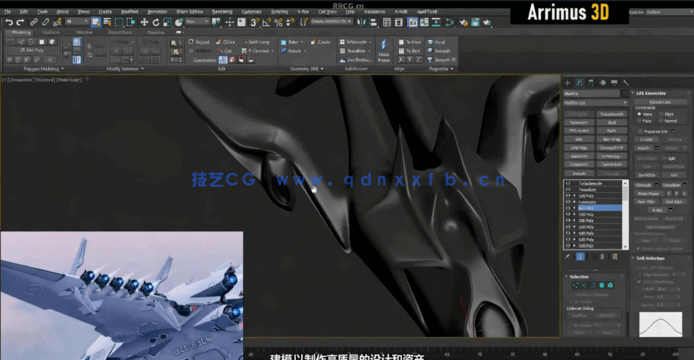This screenshot has height=360, width=694.
Task: Select Vertex sub-object level in Selection rollout
Action: [575, 285]
